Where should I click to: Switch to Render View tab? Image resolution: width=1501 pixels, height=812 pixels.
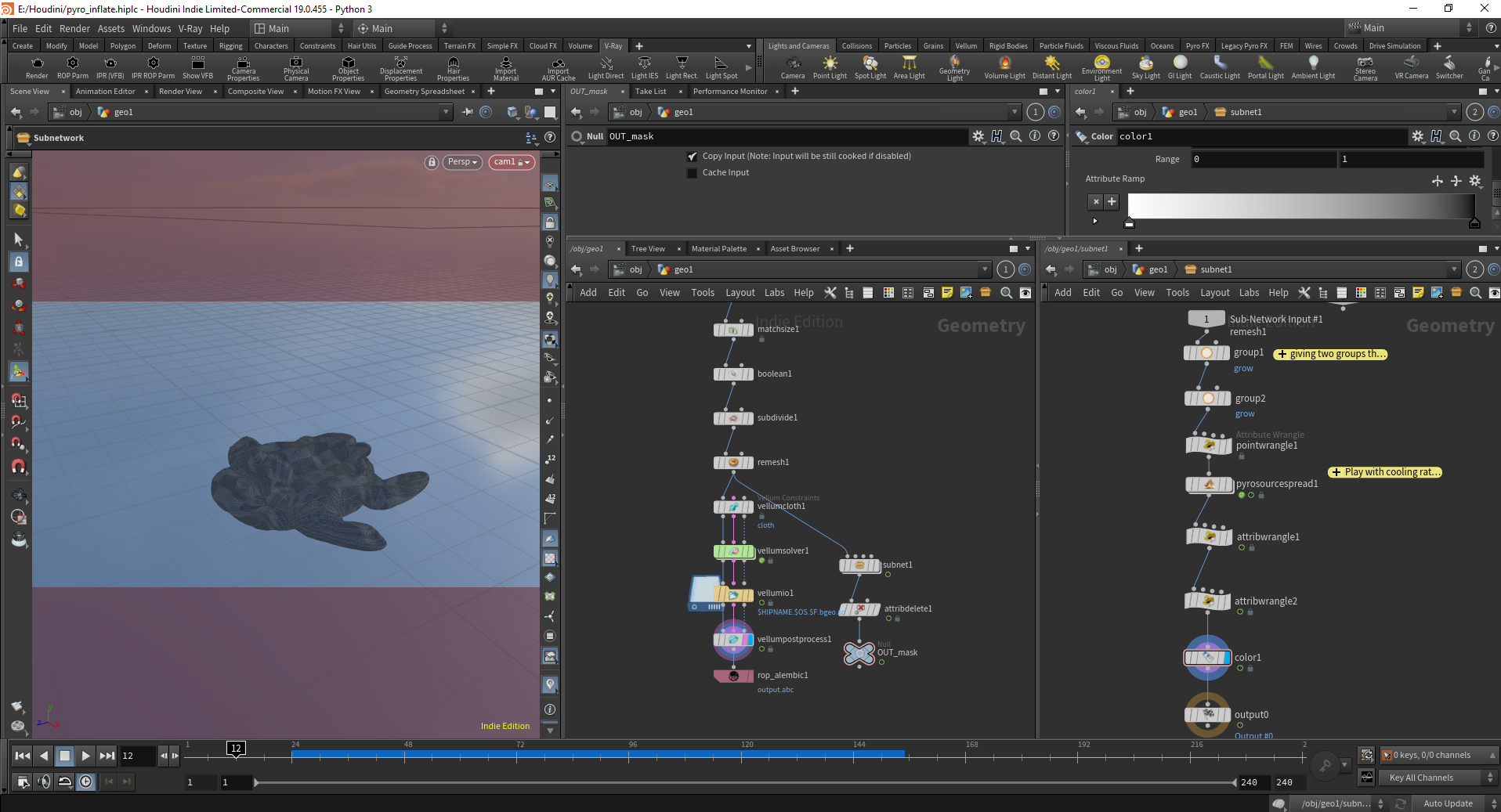point(180,92)
